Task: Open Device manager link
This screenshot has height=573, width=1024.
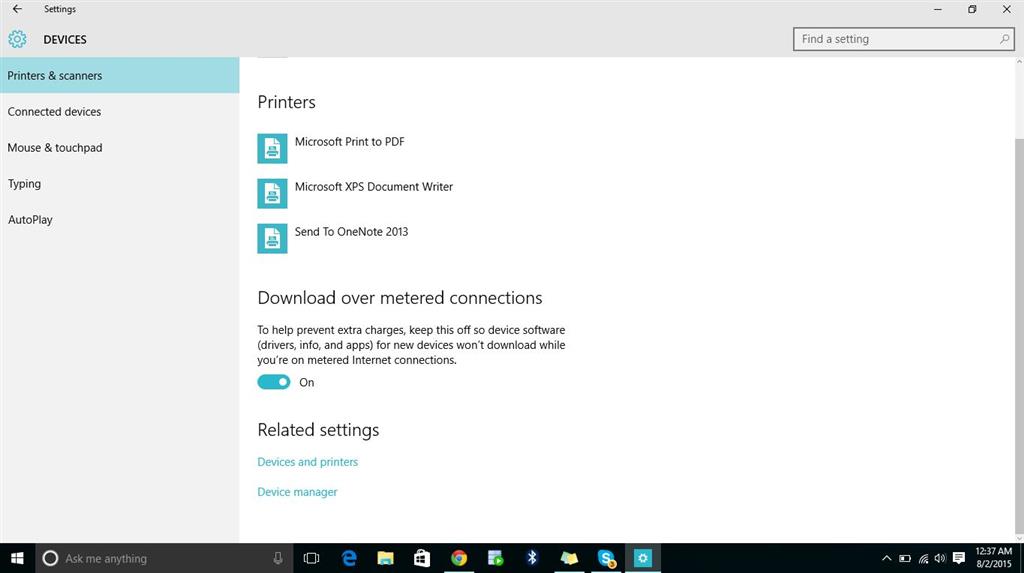Action: [297, 492]
